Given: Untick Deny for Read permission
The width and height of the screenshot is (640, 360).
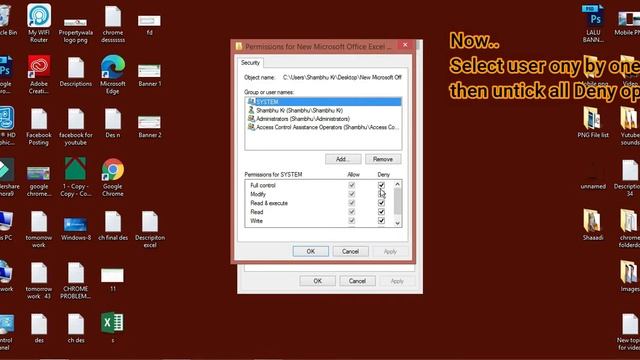Looking at the screenshot, I should pyautogui.click(x=381, y=212).
